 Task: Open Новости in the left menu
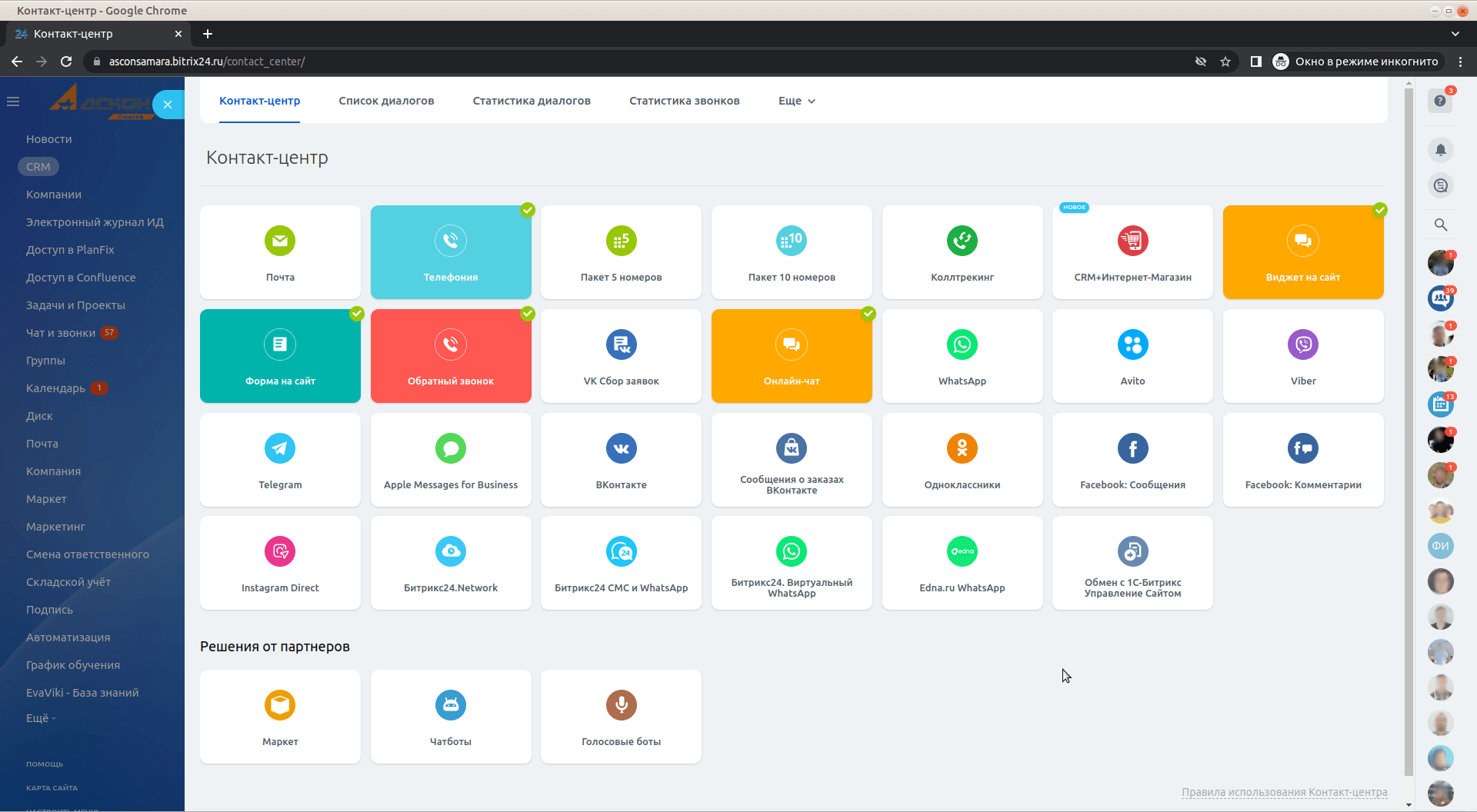49,139
